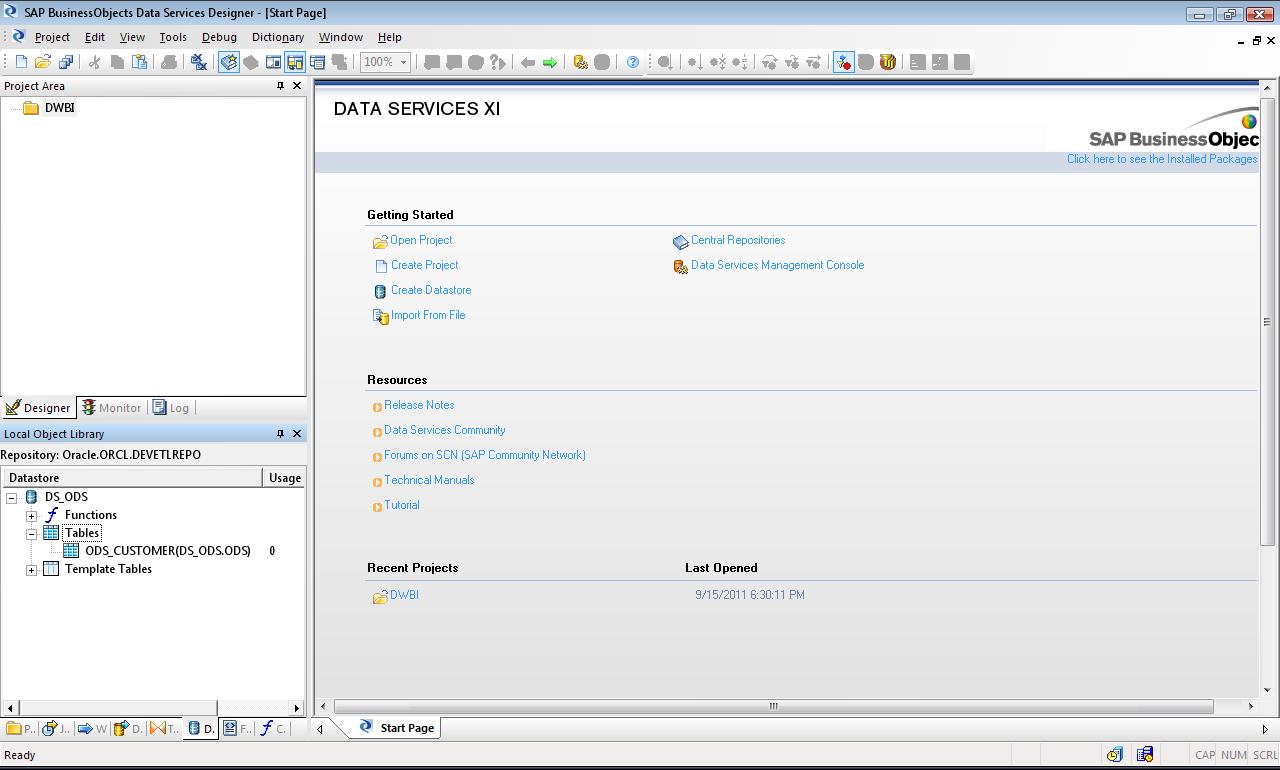
Task: Open the Formats tab in object library
Action: (237, 728)
